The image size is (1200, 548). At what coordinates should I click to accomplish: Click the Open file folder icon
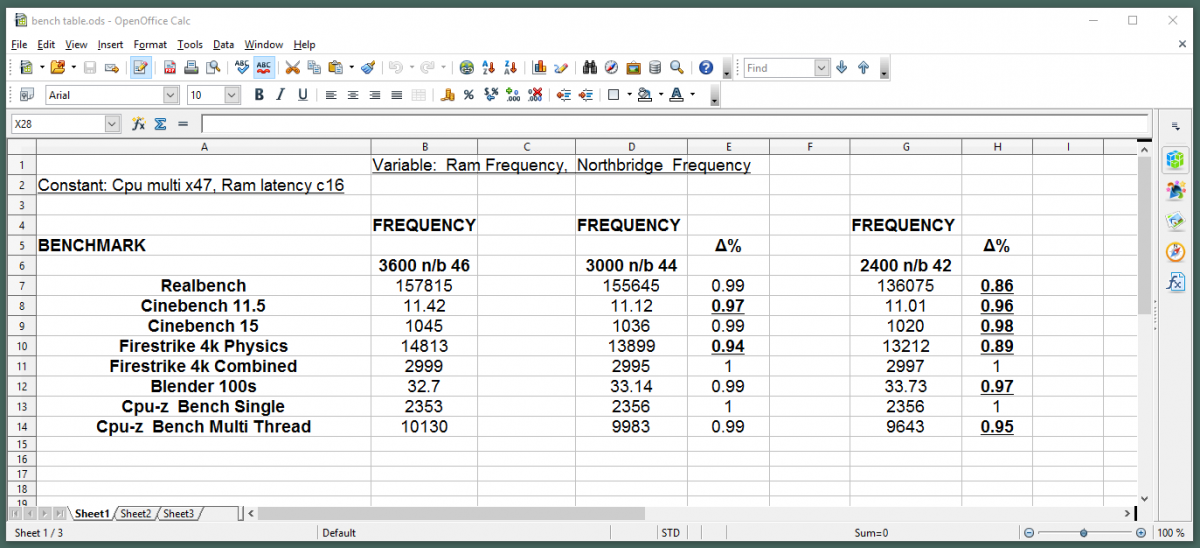(x=57, y=68)
